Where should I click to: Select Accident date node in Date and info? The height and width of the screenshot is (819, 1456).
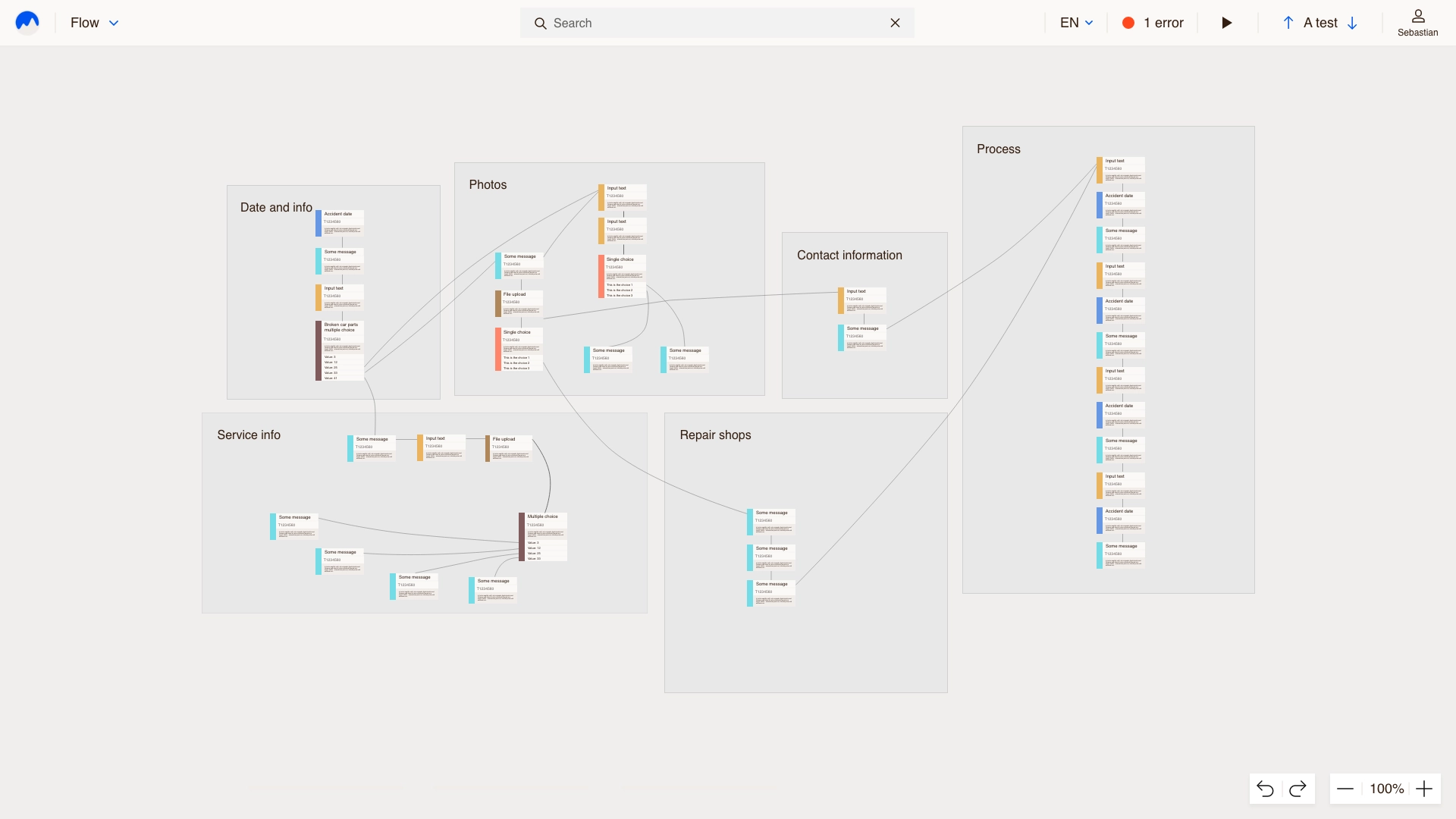click(340, 223)
